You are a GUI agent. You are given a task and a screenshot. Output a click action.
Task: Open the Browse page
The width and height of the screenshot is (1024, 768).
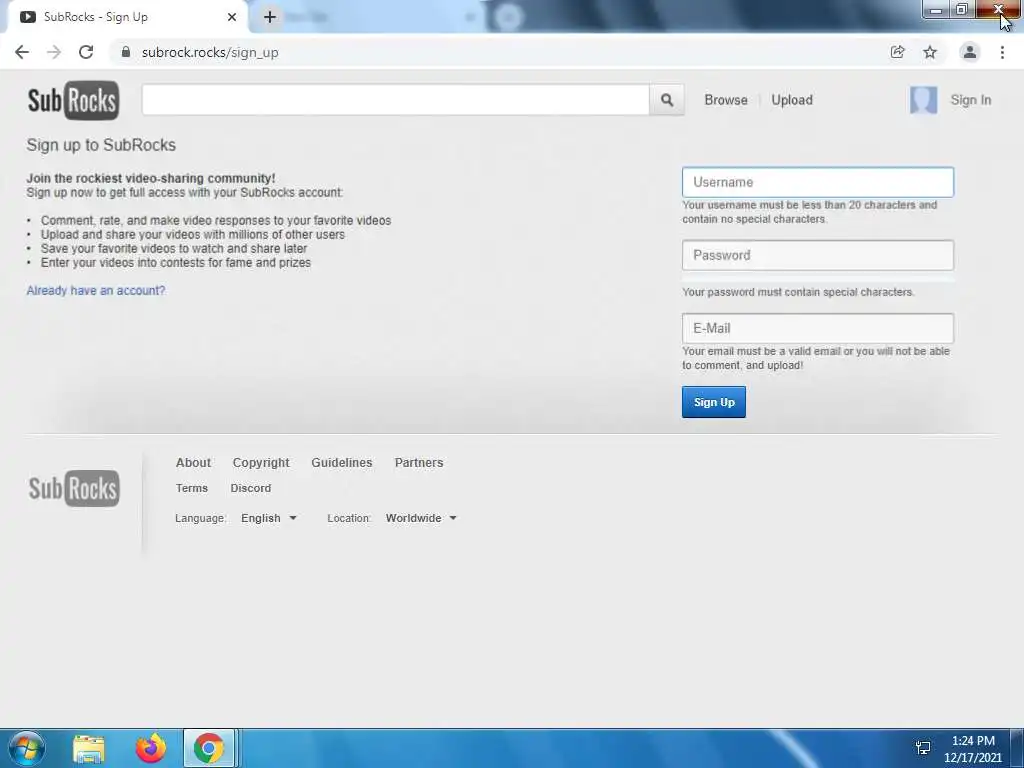coord(726,100)
